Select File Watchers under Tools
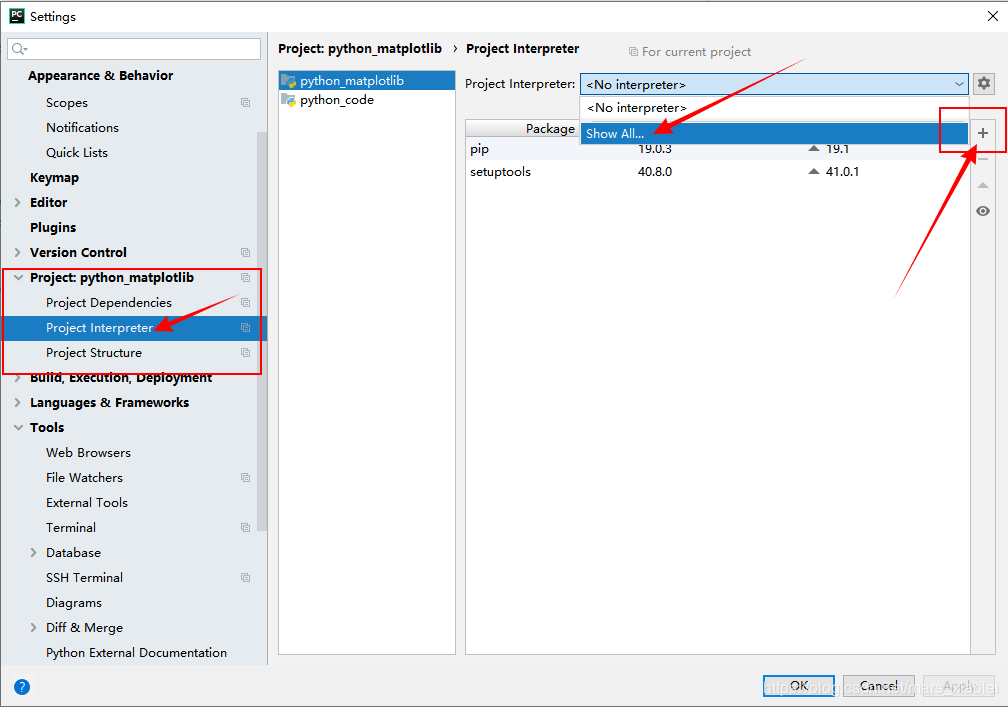 84,478
